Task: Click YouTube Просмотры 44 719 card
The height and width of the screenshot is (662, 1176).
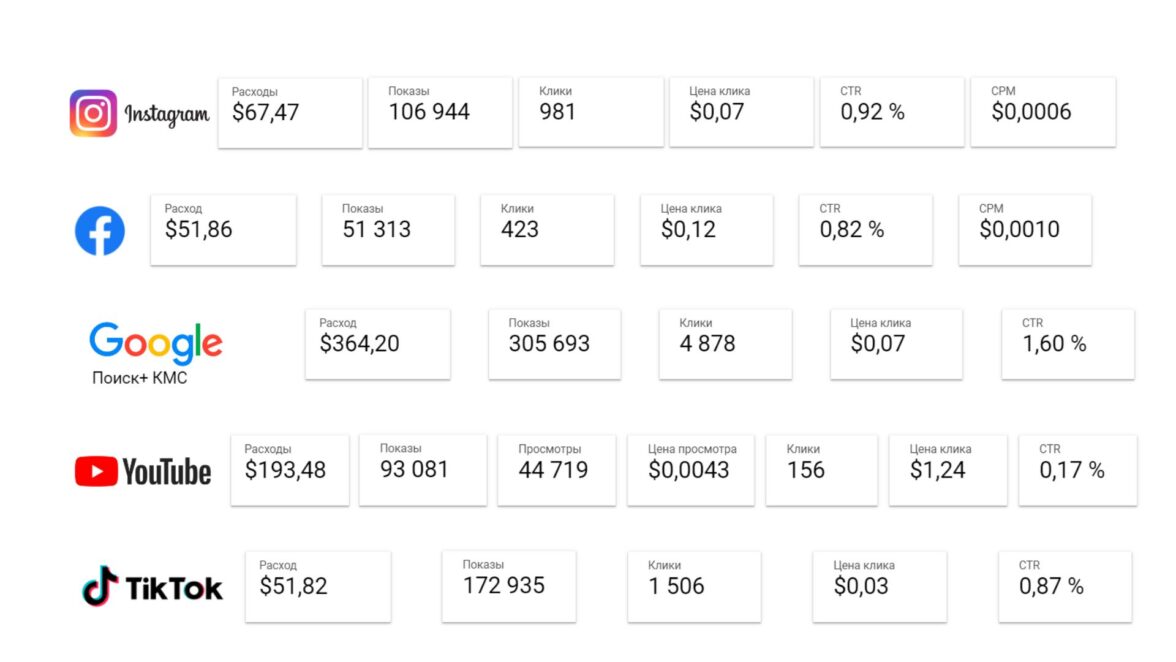Action: (556, 470)
